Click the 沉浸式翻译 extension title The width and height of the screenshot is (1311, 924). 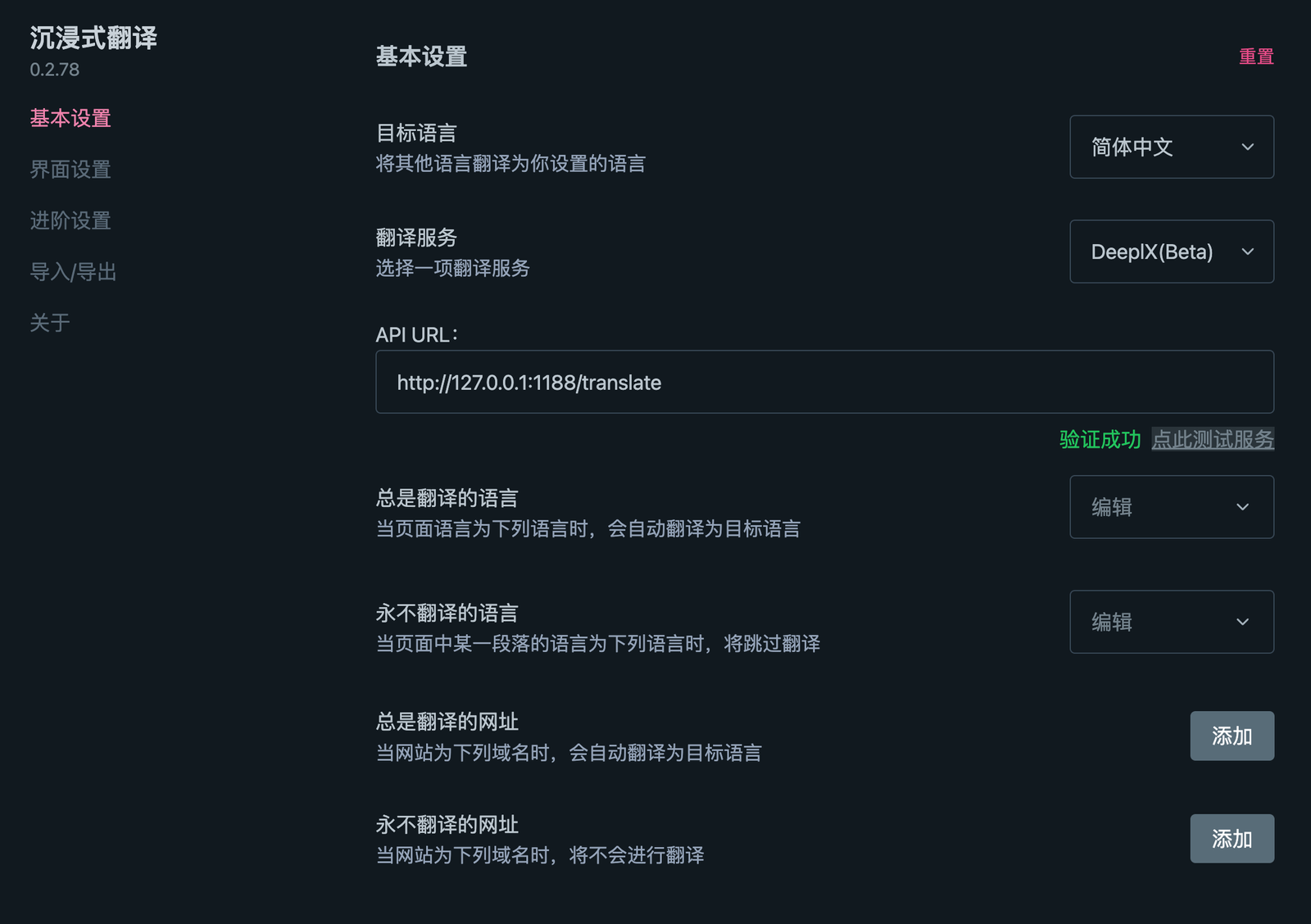click(93, 38)
